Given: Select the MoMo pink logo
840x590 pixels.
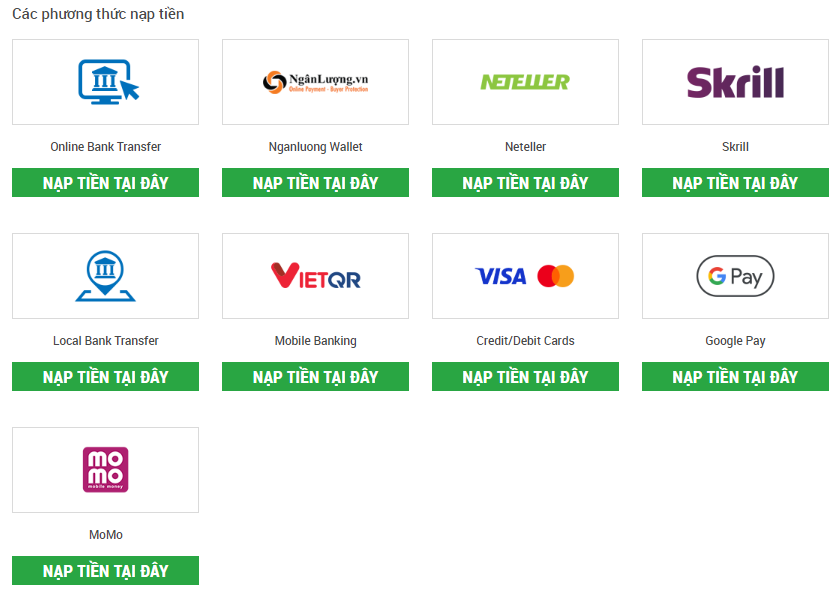Looking at the screenshot, I should point(106,469).
